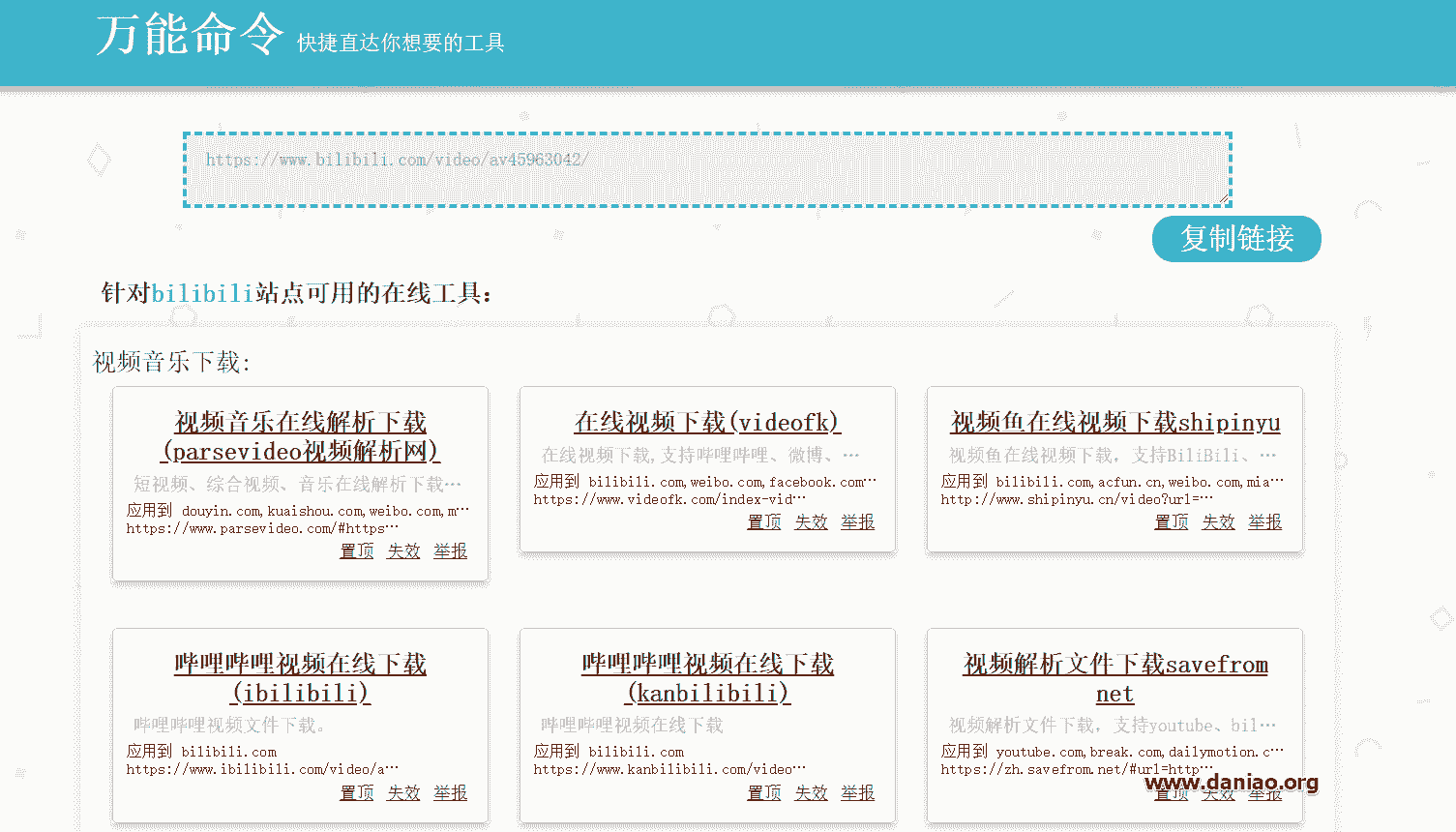Click description 视频鱼在线视频下载,支持BiliBili
Viewport: 1456px width, 832px height.
(1113, 455)
